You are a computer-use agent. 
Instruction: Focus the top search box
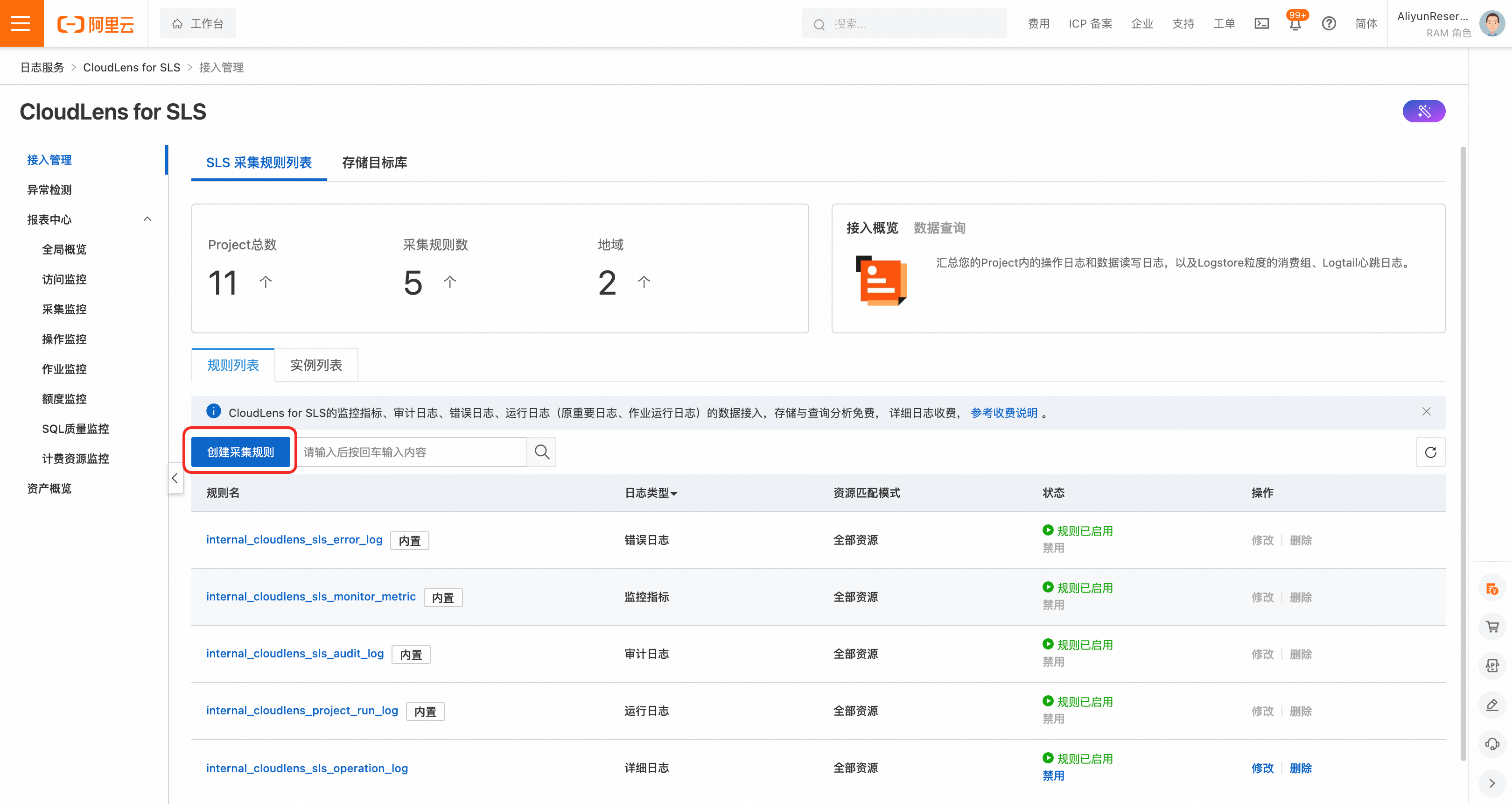tap(904, 23)
